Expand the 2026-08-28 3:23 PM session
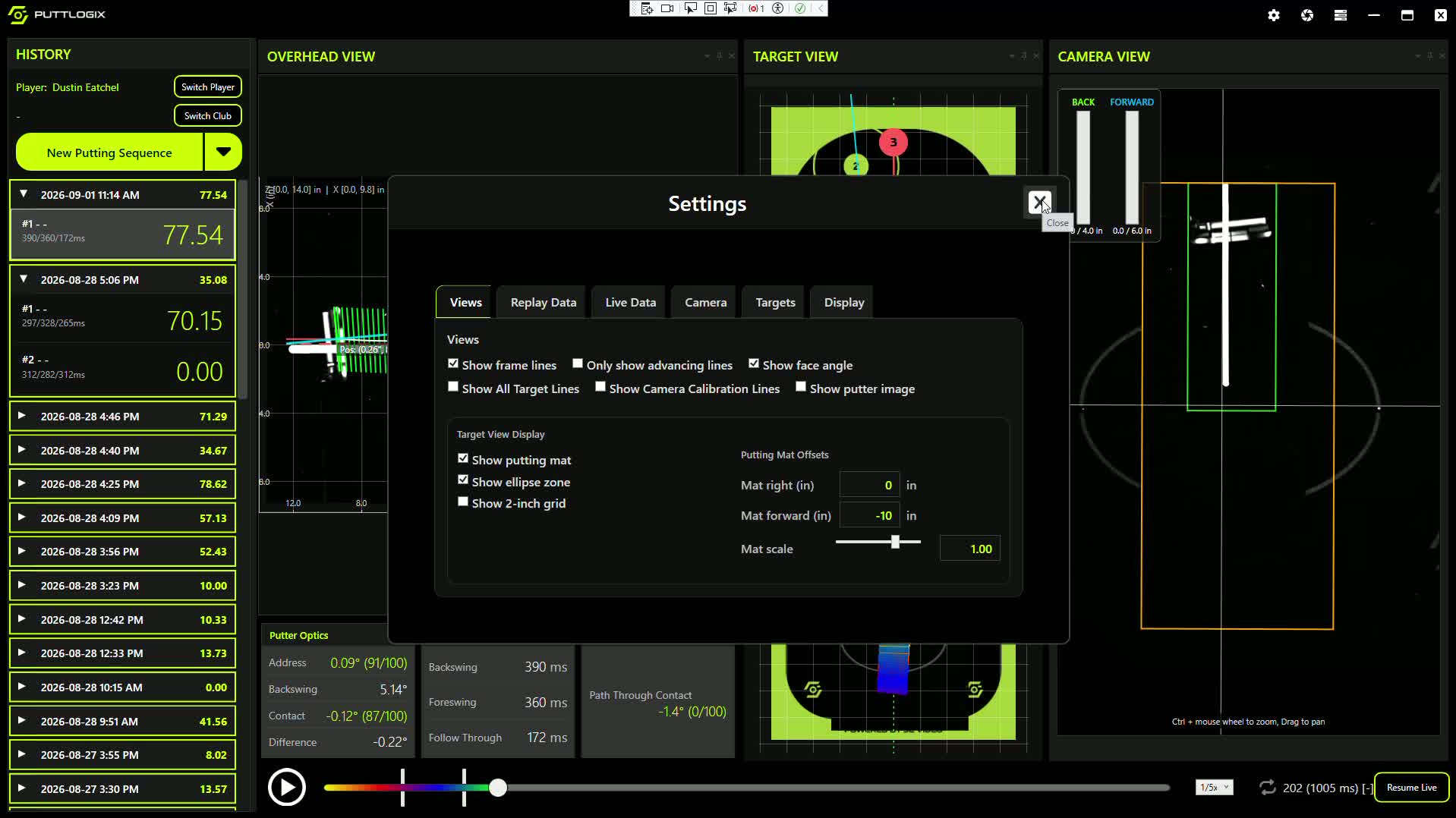The image size is (1456, 818). point(22,585)
